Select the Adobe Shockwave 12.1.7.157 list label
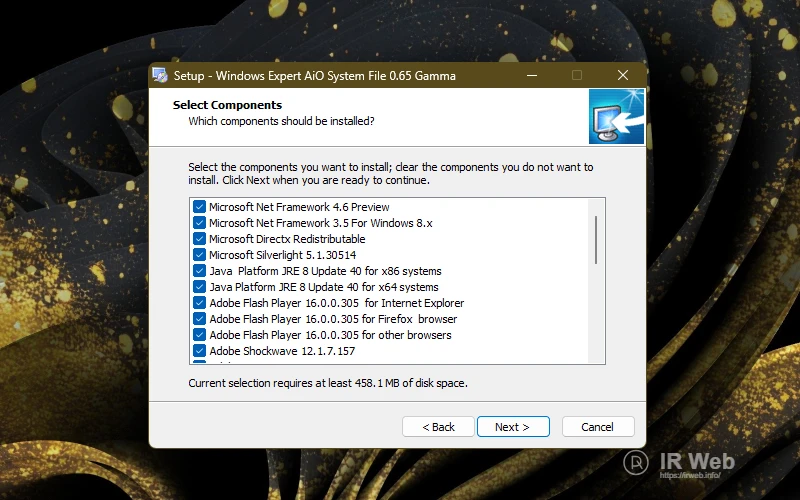The height and width of the screenshot is (500, 800). point(281,351)
